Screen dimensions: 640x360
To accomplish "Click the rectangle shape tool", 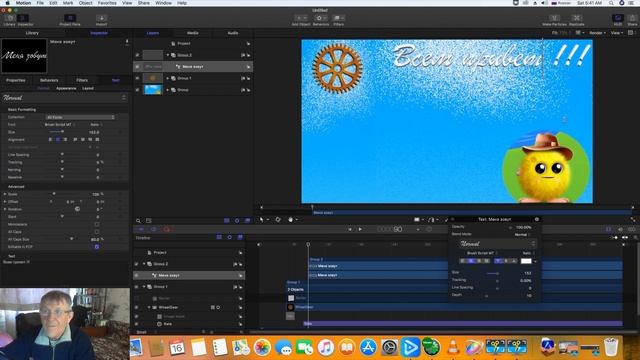I will pyautogui.click(x=417, y=220).
